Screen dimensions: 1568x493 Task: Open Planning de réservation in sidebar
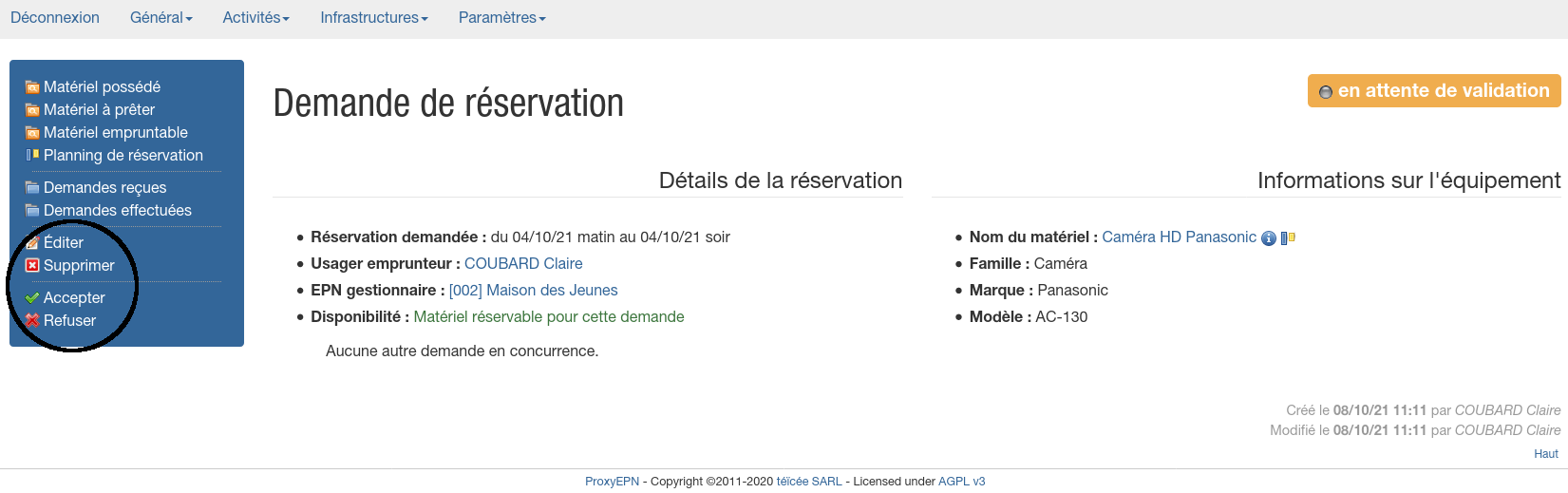(123, 156)
